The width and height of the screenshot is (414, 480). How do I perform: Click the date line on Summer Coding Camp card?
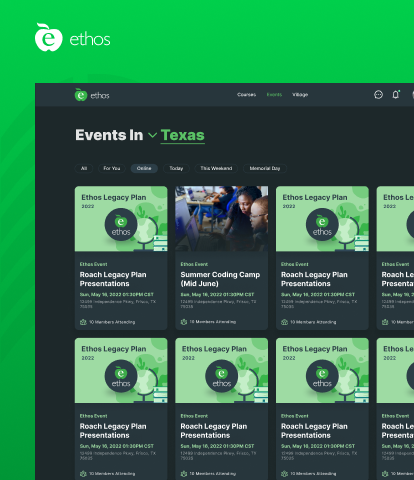coord(217,295)
